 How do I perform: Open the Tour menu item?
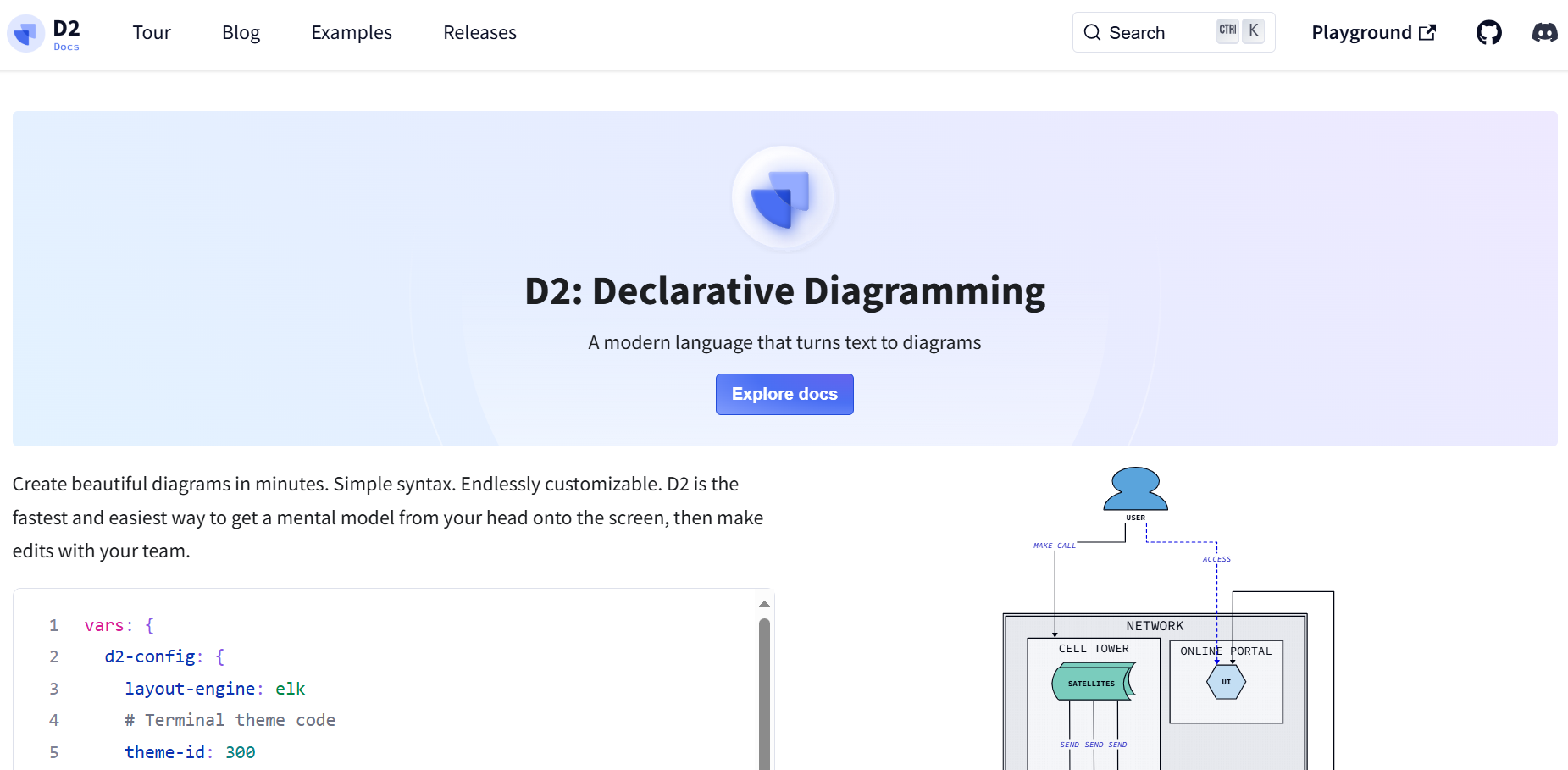pyautogui.click(x=152, y=33)
